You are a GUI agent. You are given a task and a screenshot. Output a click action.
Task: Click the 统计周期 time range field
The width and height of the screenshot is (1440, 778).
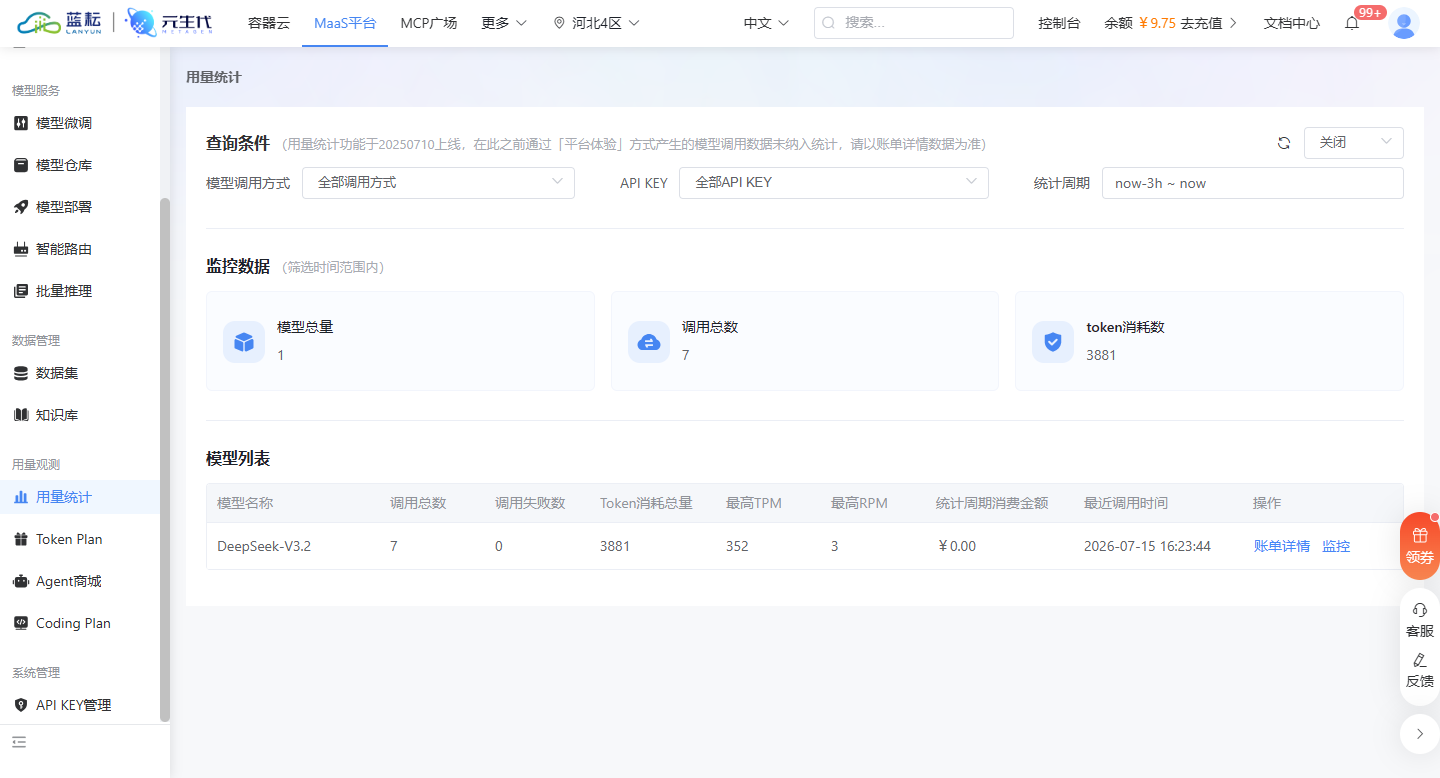click(x=1253, y=183)
